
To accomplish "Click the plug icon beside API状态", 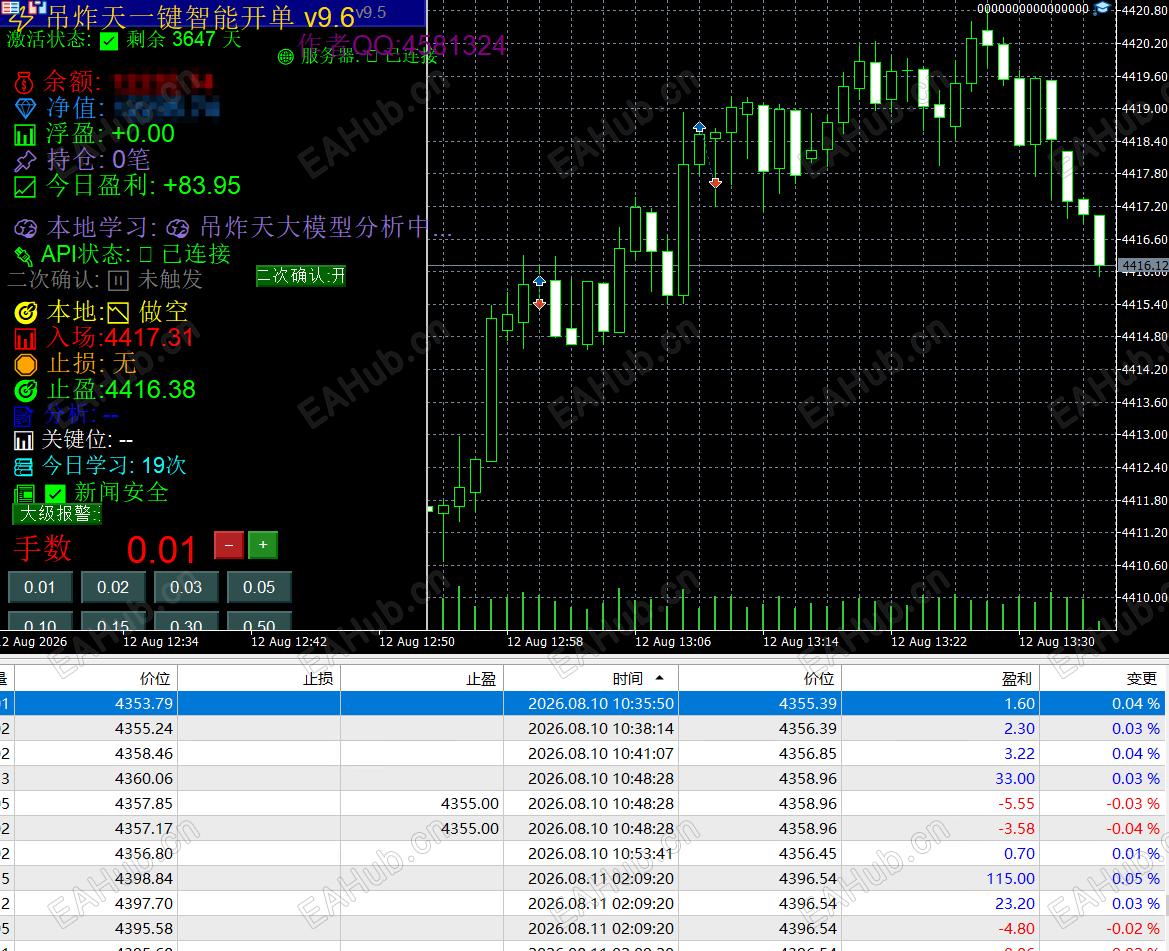I will [x=24, y=256].
